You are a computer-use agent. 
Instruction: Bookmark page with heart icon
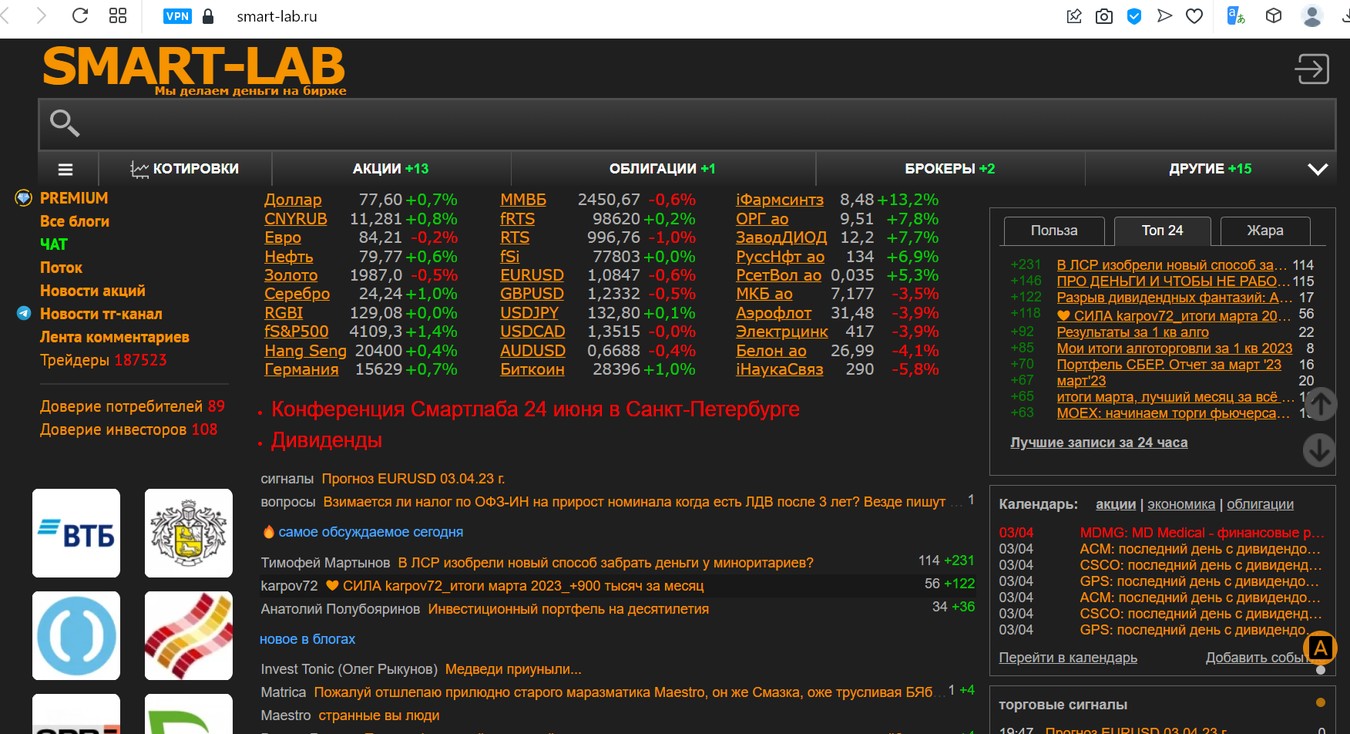tap(1194, 16)
